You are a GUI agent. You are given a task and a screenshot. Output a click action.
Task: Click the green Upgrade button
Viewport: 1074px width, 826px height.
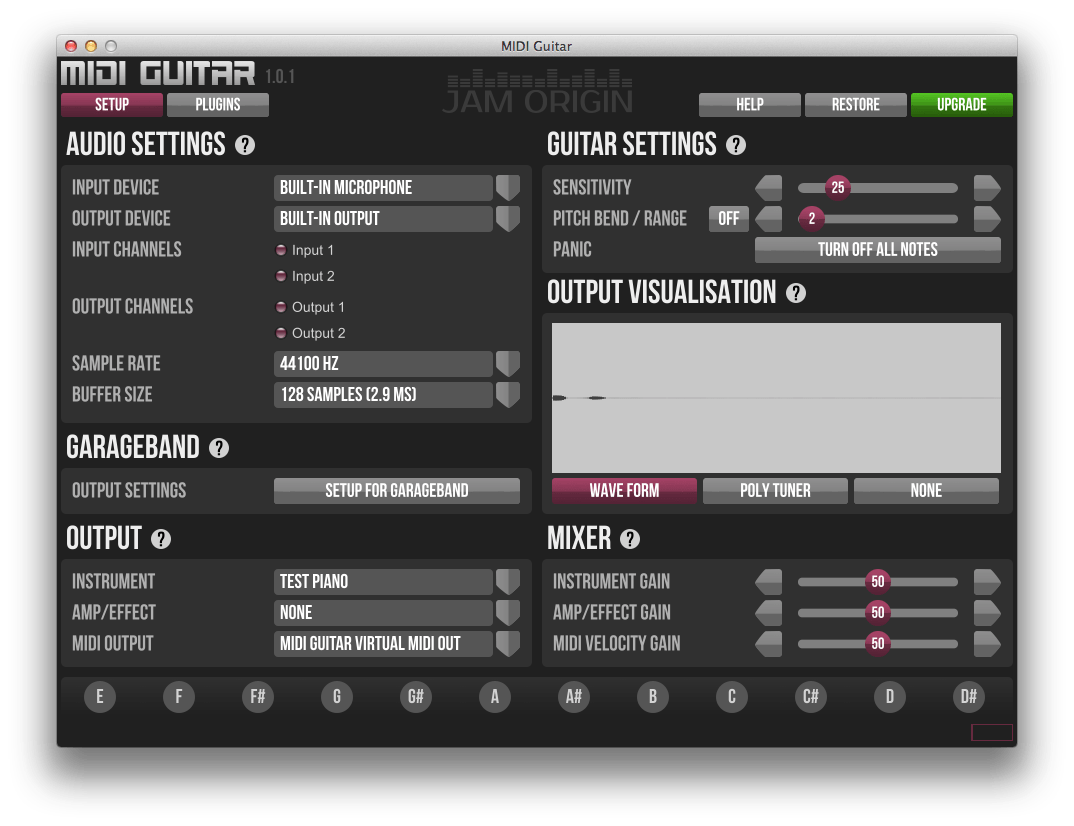point(962,105)
